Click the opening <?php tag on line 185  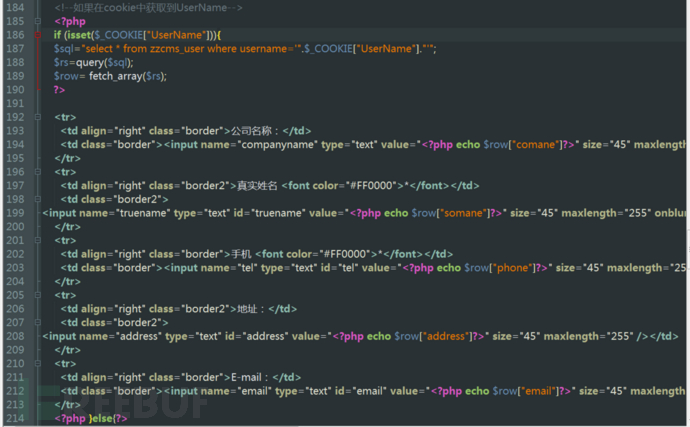click(x=70, y=21)
